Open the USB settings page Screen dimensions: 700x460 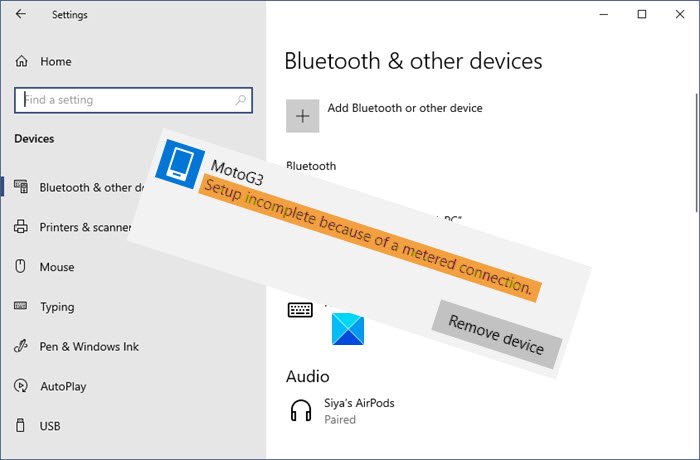pyautogui.click(x=37, y=426)
